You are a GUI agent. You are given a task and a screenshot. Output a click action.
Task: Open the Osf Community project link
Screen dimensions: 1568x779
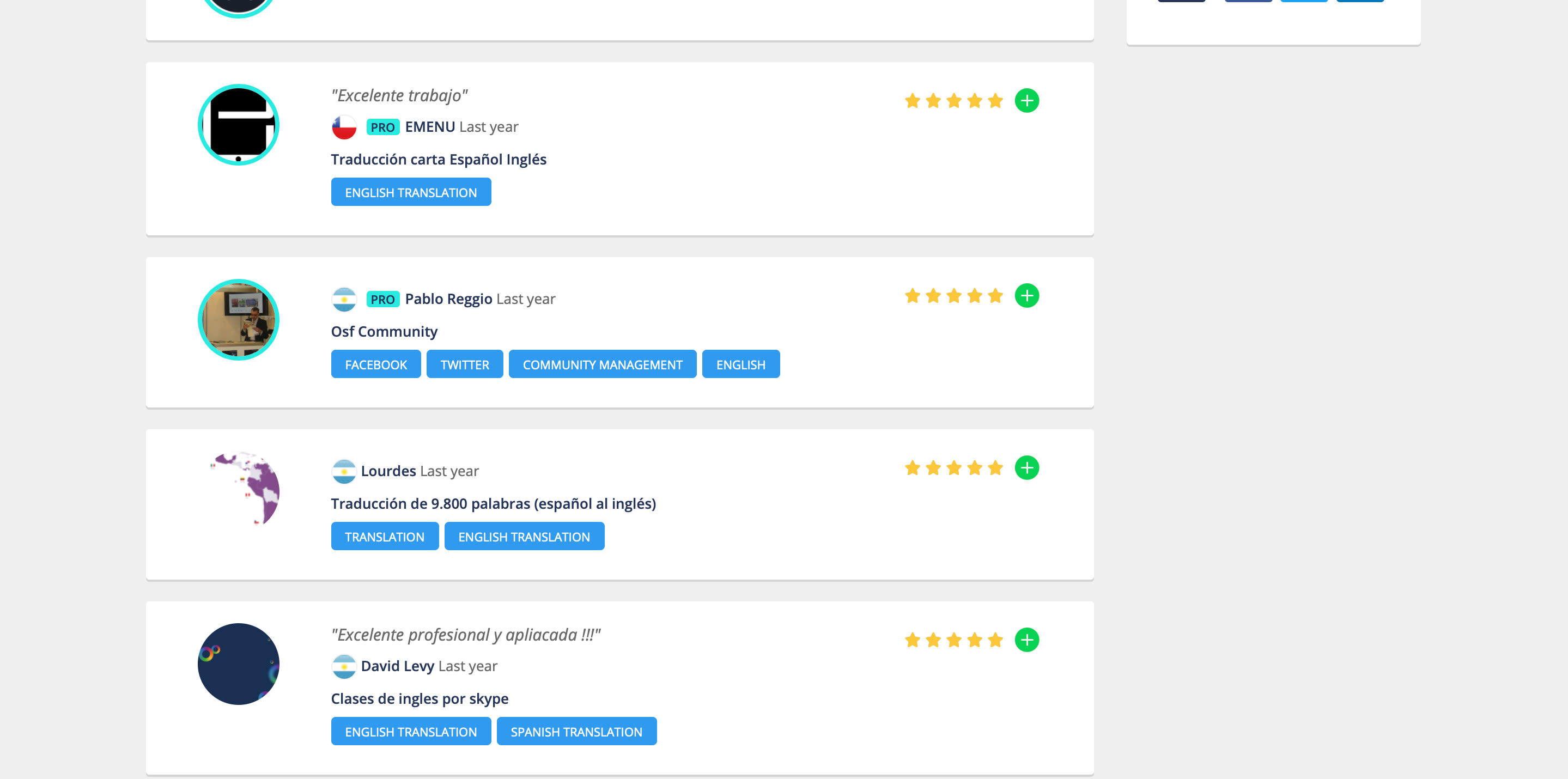pos(384,332)
